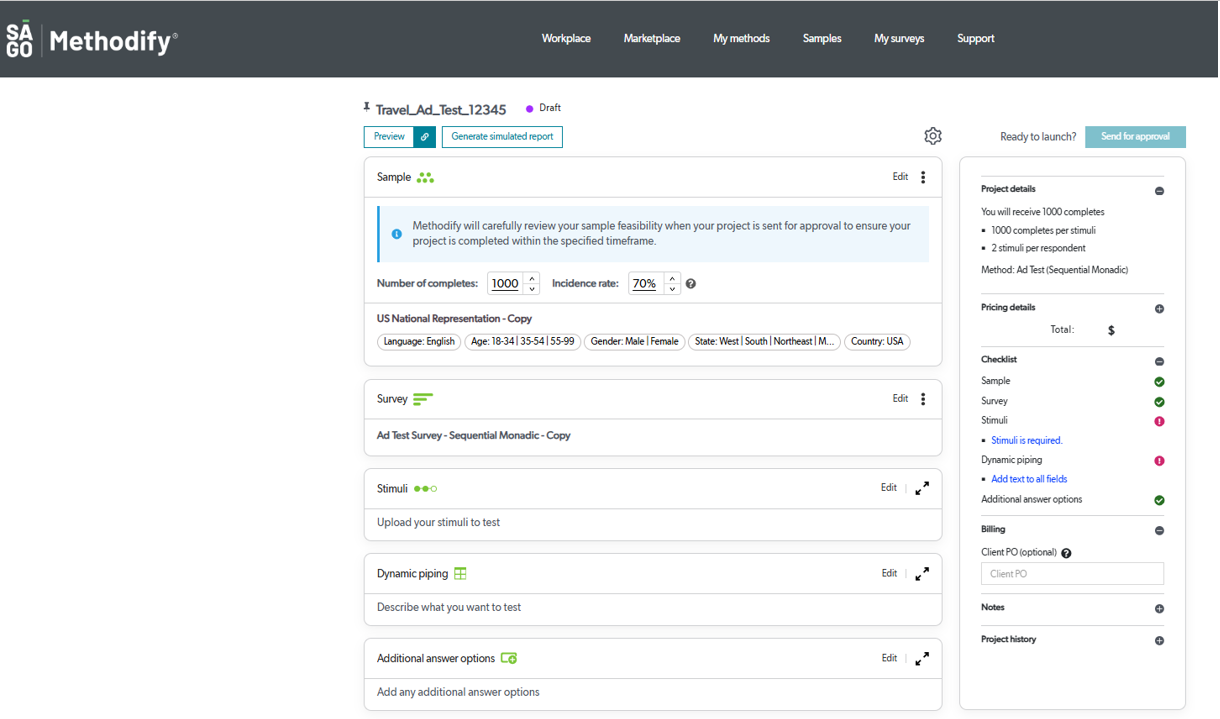
Task: Expand Additional answer options fullscreen
Action: (x=922, y=658)
